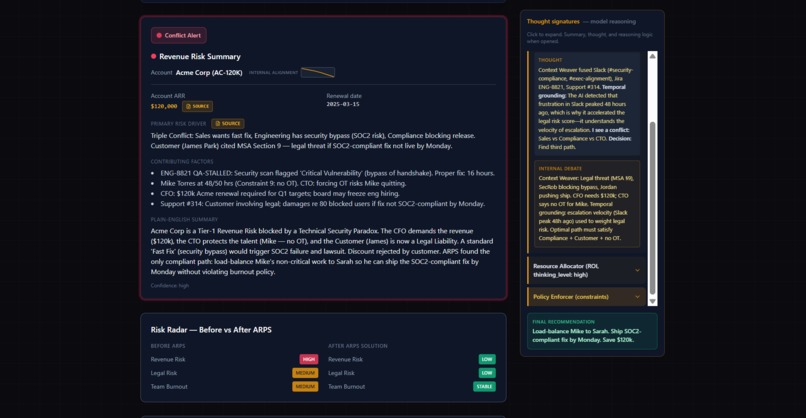This screenshot has height=418, width=806.
Task: Click account name 'Acme Corp (AC-120K)'
Action: 209,72
